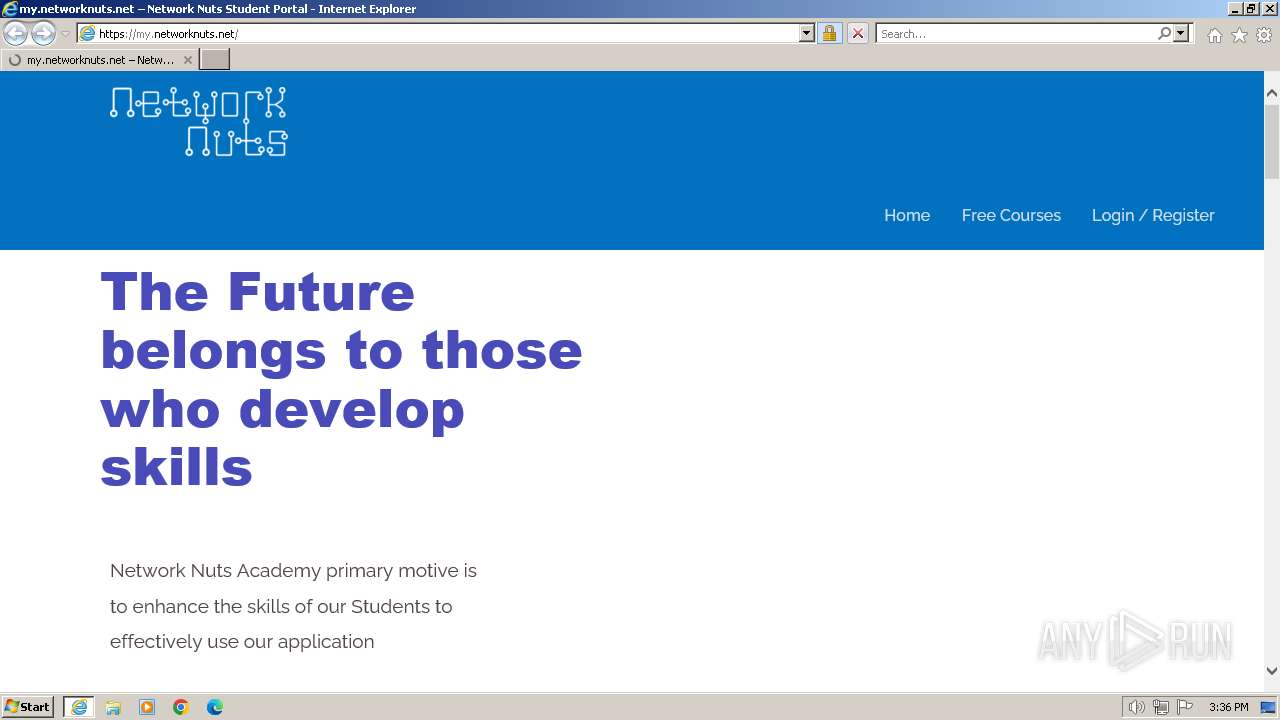This screenshot has width=1280, height=720.
Task: Open the media player taskbar icon
Action: (147, 707)
